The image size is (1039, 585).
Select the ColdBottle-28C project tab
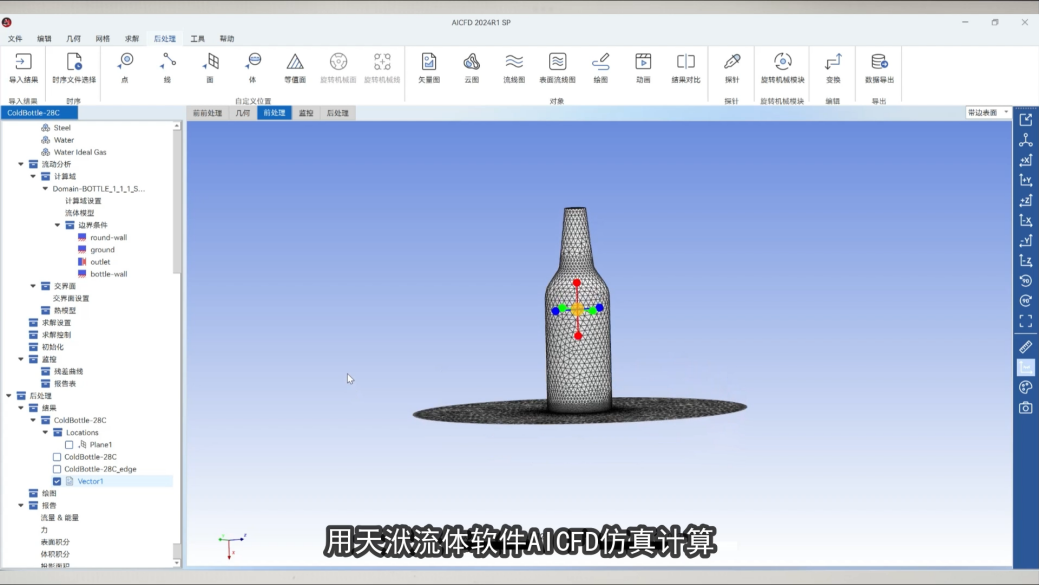click(39, 113)
